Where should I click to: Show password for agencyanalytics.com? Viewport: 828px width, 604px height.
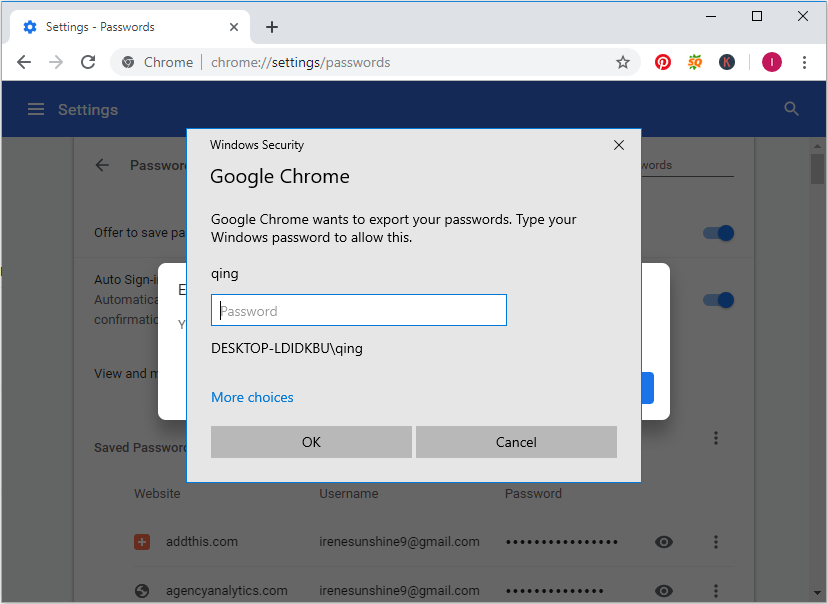click(x=664, y=591)
